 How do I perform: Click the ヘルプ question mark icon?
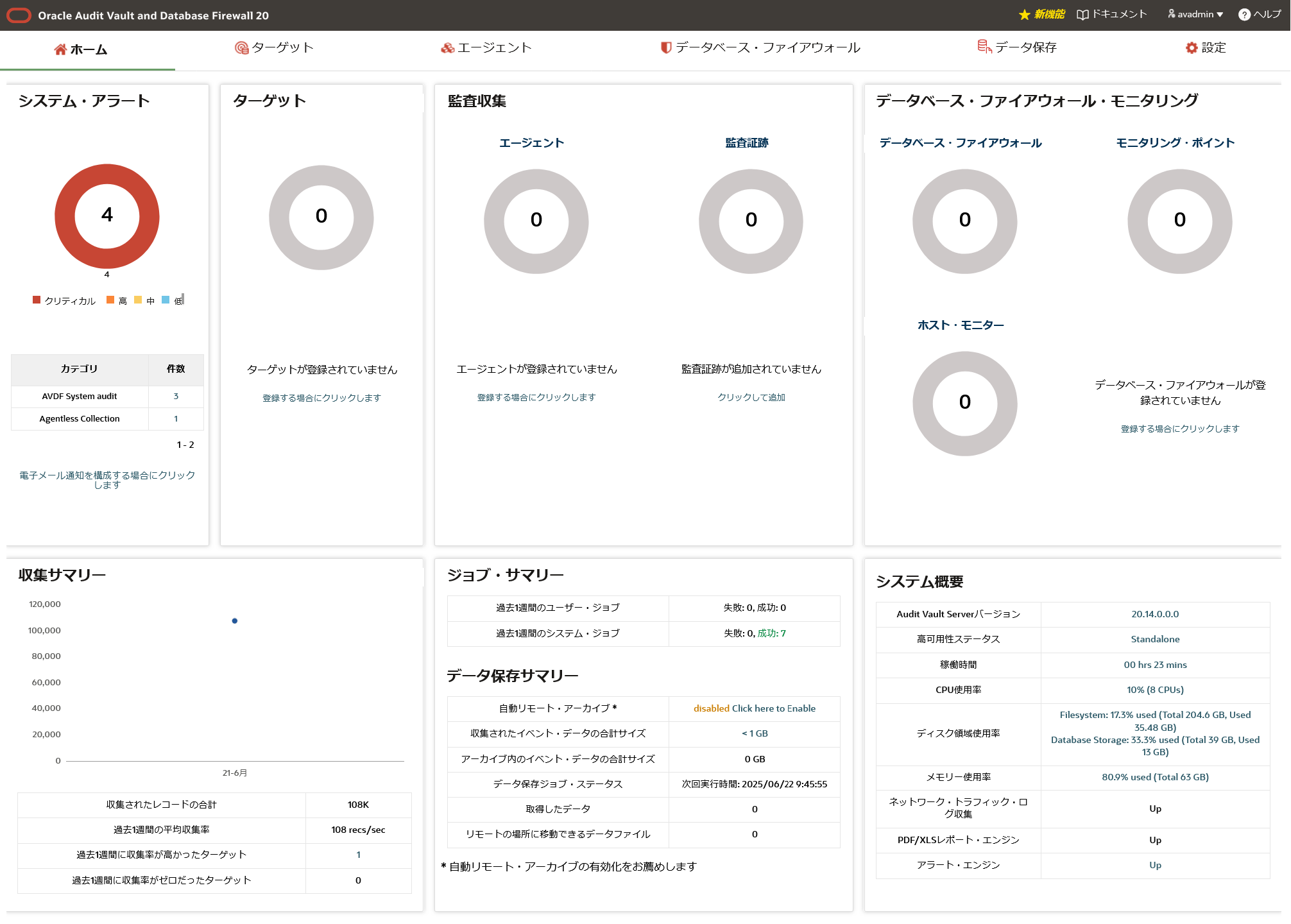pos(1244,15)
